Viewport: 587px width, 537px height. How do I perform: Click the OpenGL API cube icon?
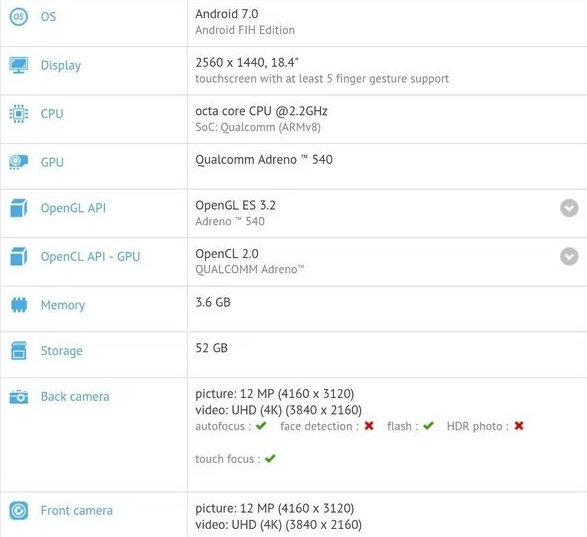[x=18, y=208]
